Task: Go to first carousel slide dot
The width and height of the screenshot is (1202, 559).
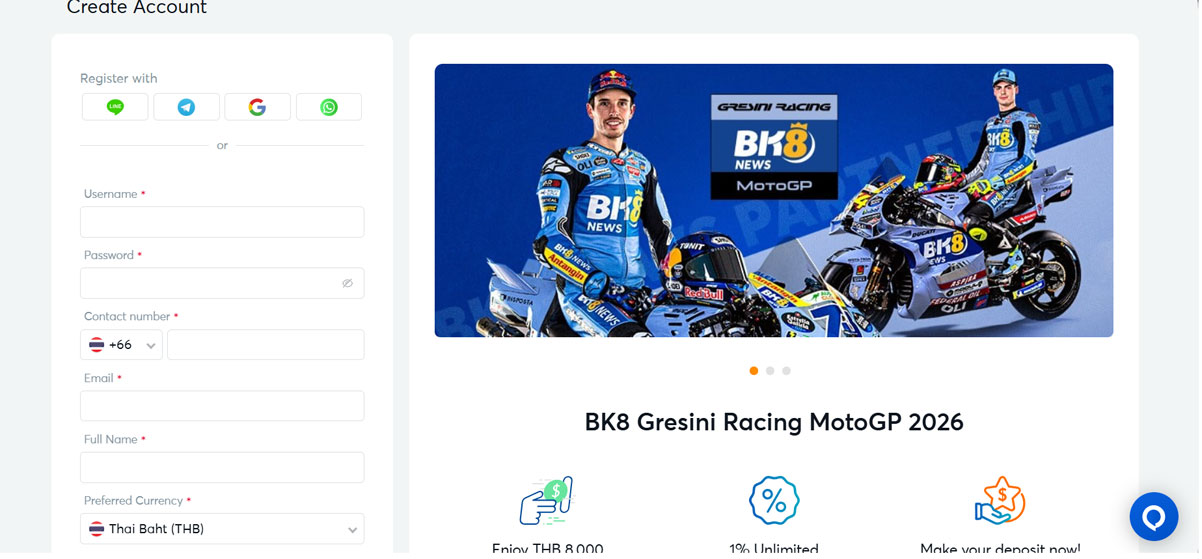Action: click(x=753, y=371)
